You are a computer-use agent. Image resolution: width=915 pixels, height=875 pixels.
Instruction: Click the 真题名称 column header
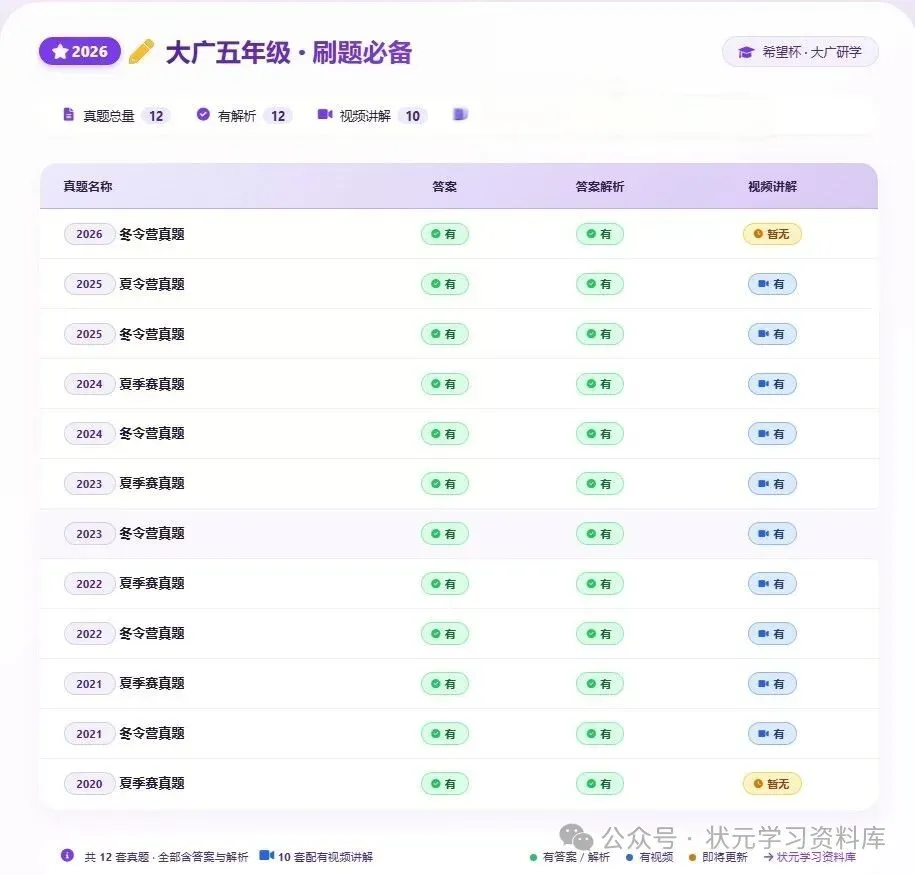[x=88, y=186]
